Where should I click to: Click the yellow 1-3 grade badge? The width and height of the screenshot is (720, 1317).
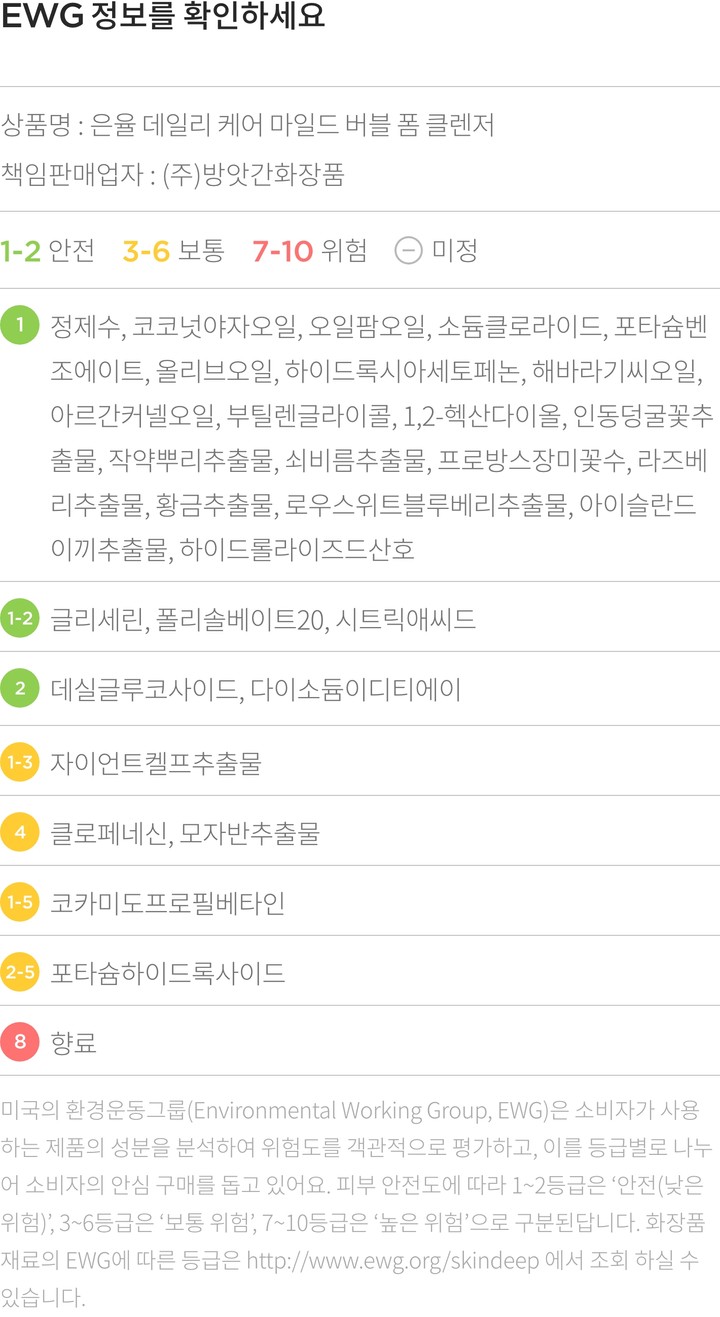(19, 763)
